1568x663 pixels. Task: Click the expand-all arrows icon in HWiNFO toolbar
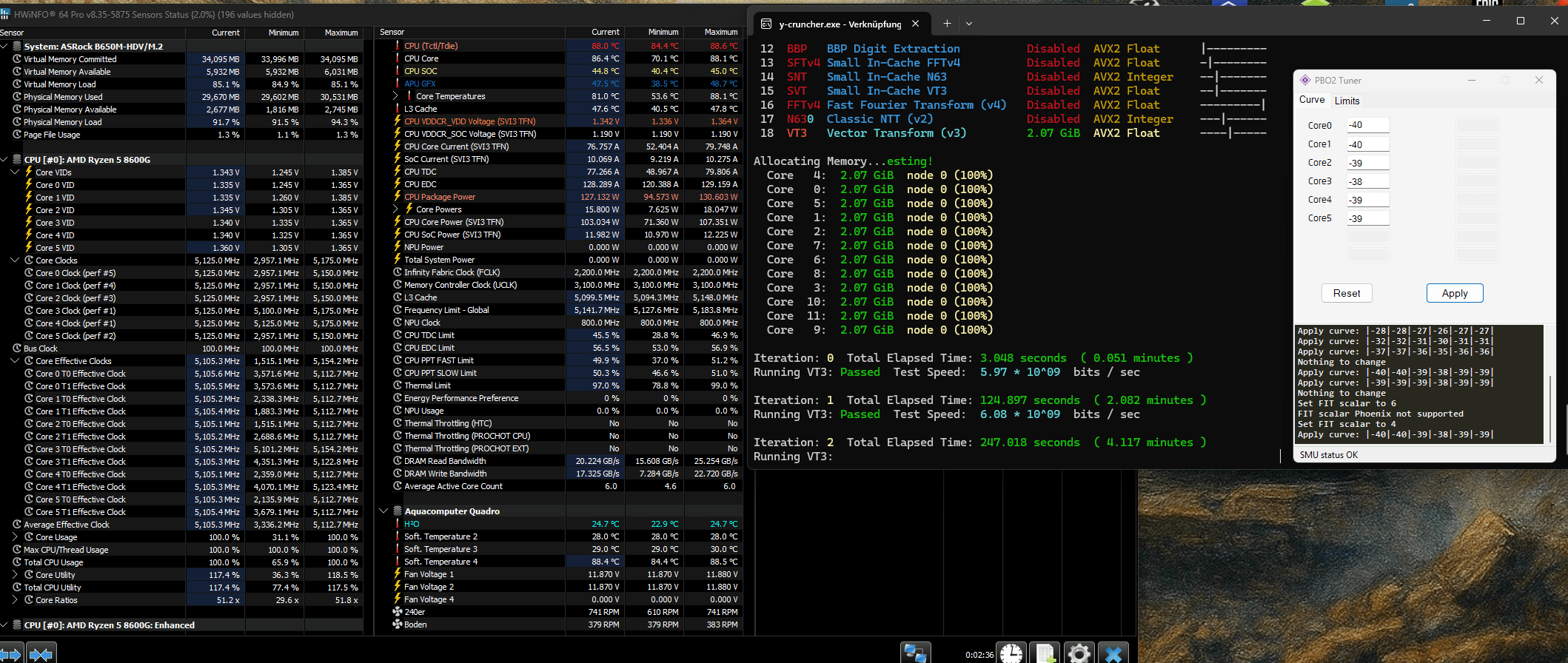pos(11,654)
